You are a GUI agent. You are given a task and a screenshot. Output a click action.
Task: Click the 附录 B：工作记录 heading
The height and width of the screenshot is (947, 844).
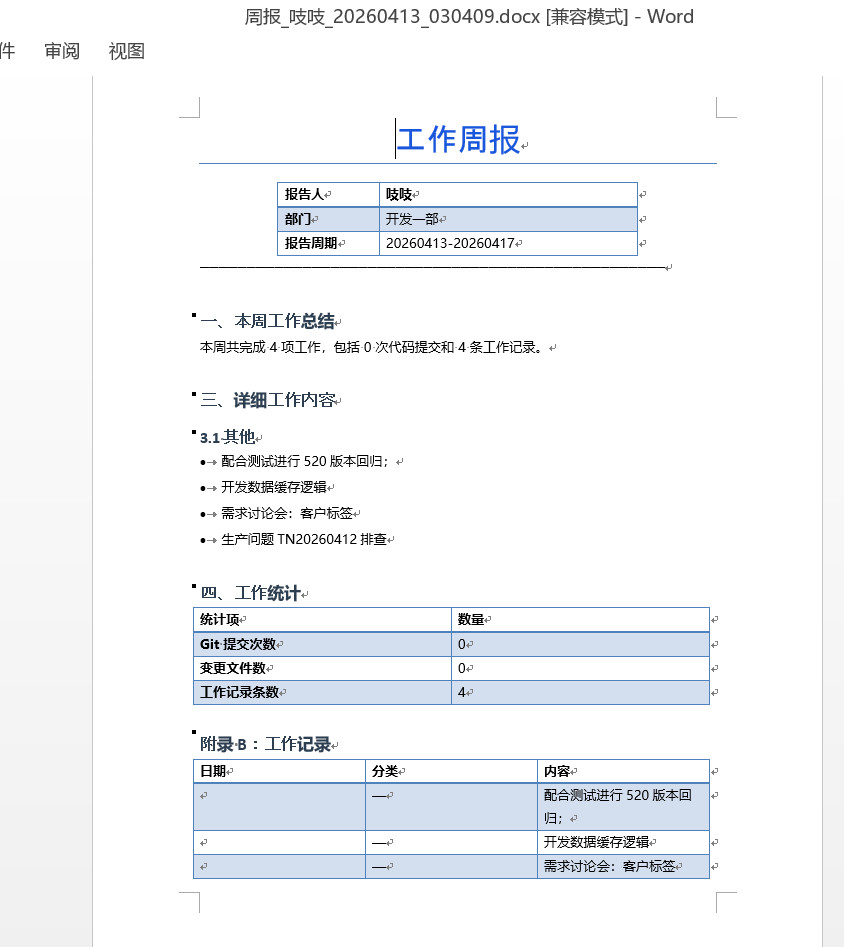pyautogui.click(x=265, y=745)
